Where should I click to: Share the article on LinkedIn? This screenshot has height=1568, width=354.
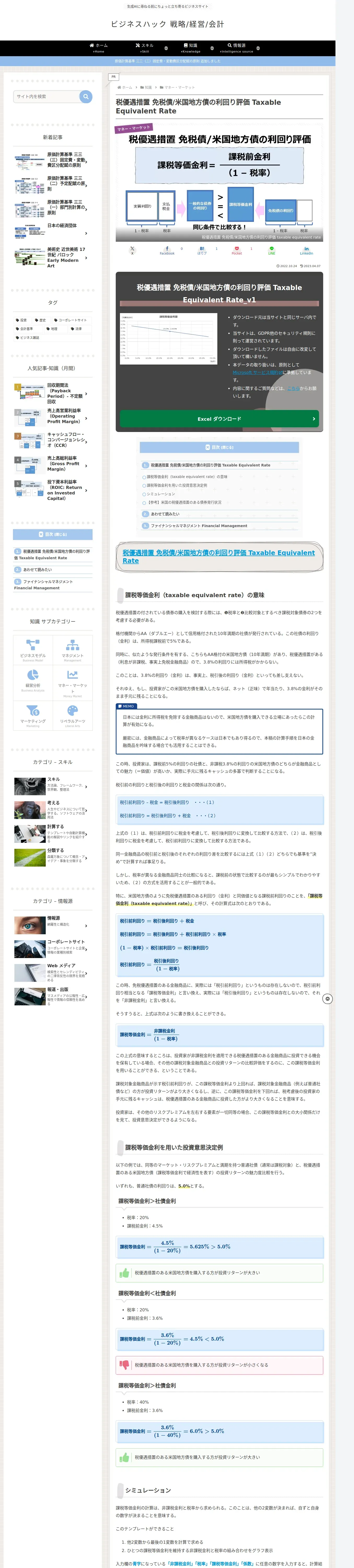(306, 250)
